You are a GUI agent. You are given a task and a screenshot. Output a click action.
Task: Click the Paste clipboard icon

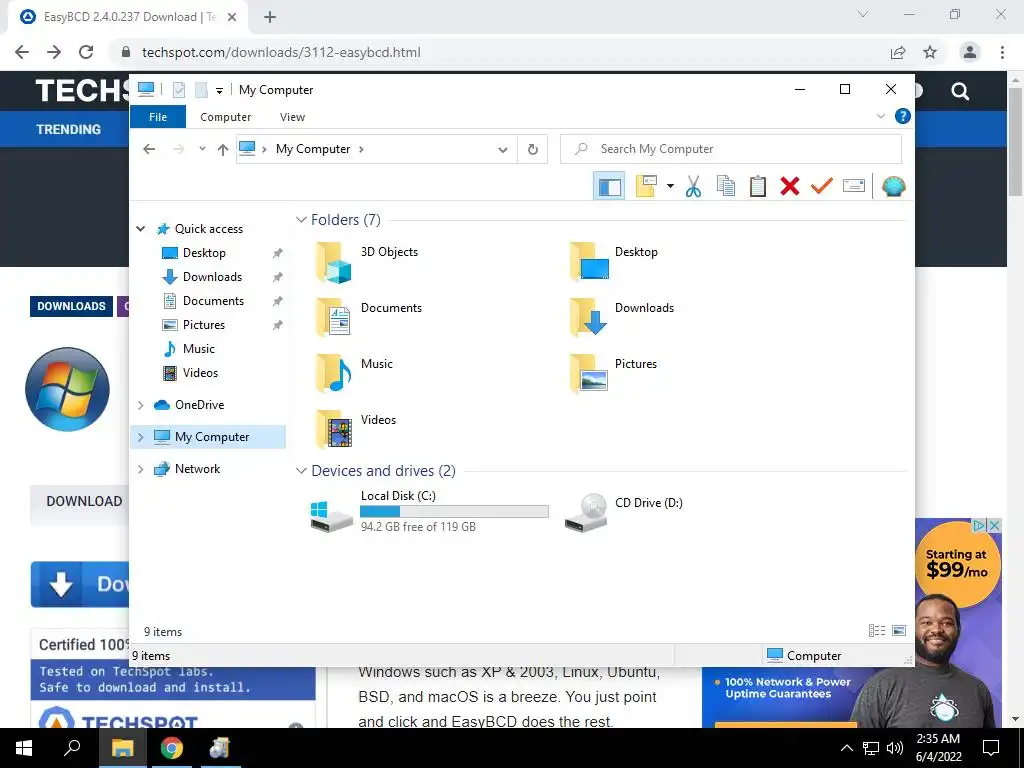[x=758, y=186]
